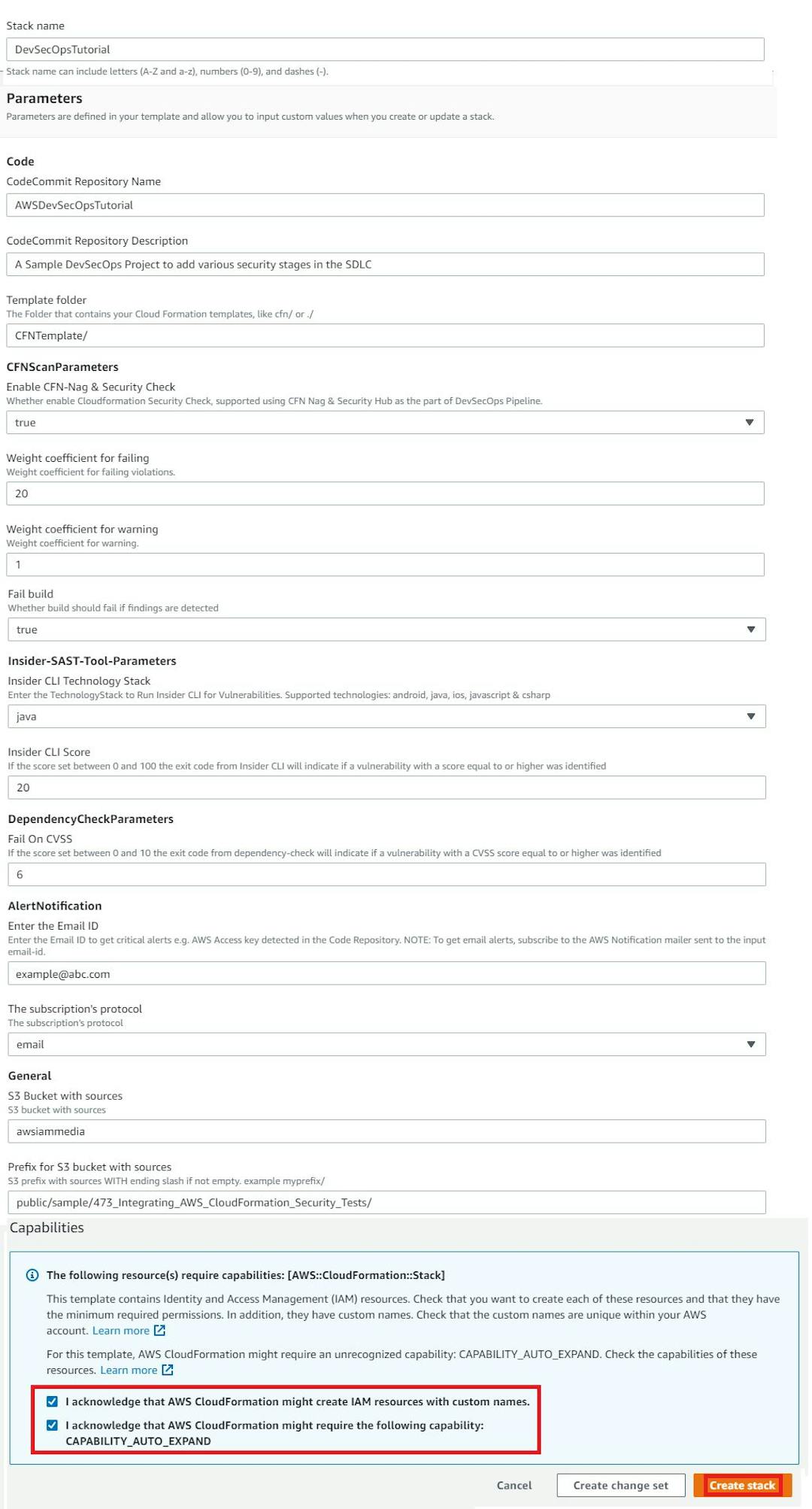This screenshot has width=812, height=1509.
Task: Open the second Learn more link
Action: coord(129,1370)
